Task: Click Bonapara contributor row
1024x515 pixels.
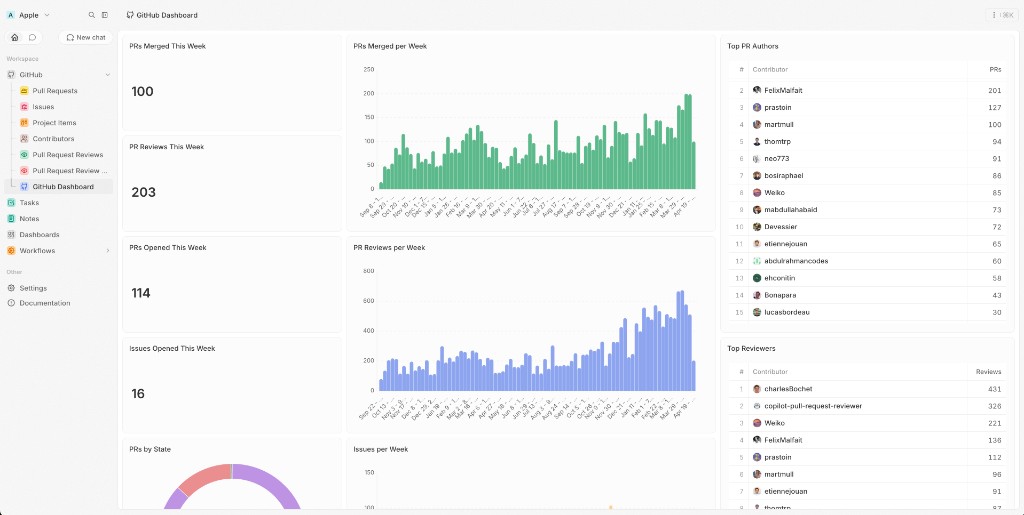Action: pyautogui.click(x=867, y=295)
